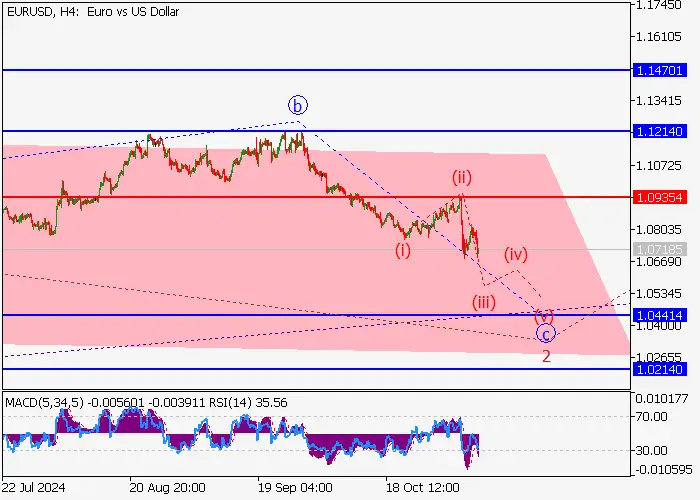Image resolution: width=700 pixels, height=500 pixels.
Task: Click the gray 1.07185 current price label
Action: pyautogui.click(x=659, y=249)
